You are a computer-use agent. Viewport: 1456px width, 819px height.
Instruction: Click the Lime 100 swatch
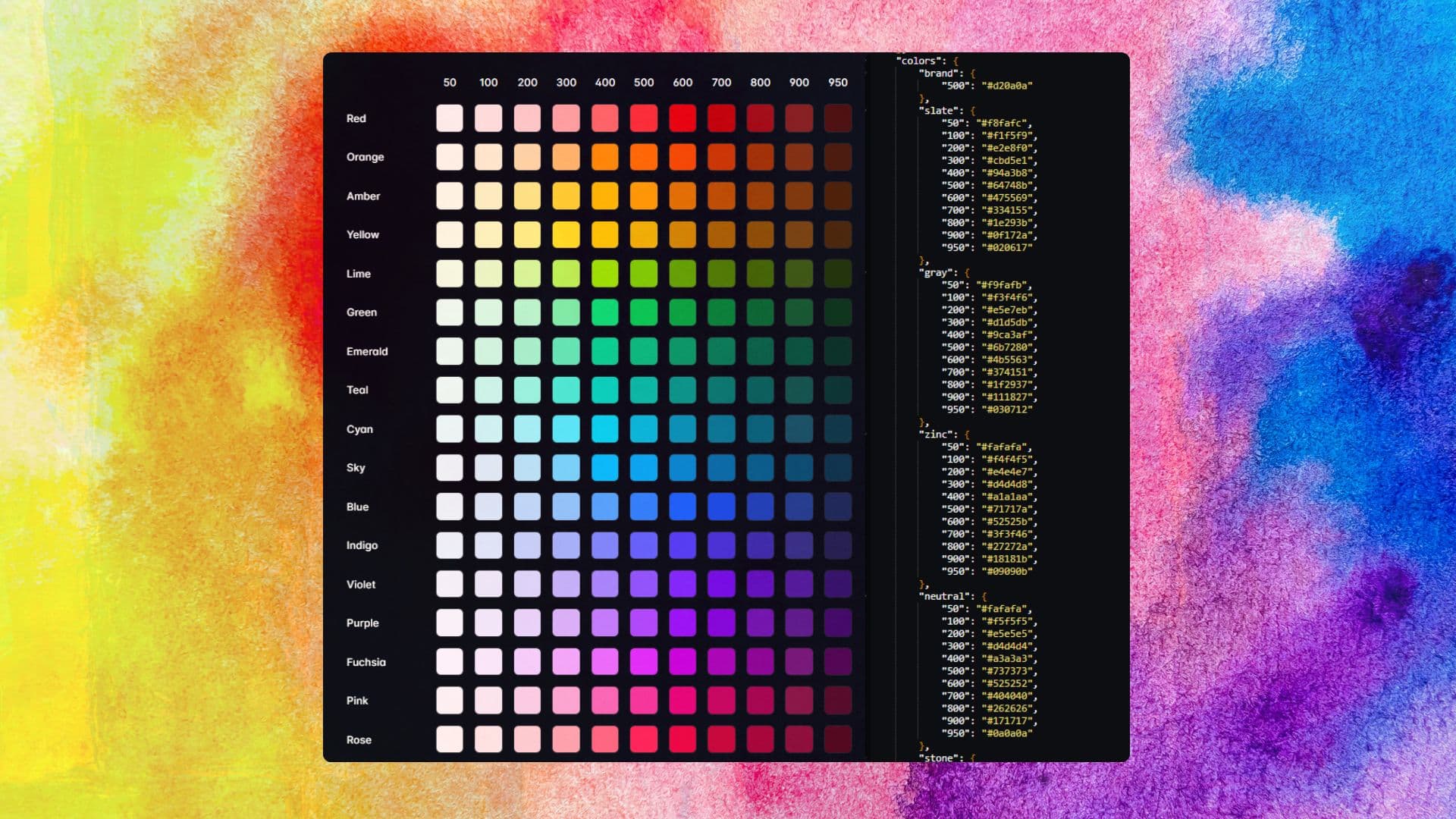click(488, 274)
